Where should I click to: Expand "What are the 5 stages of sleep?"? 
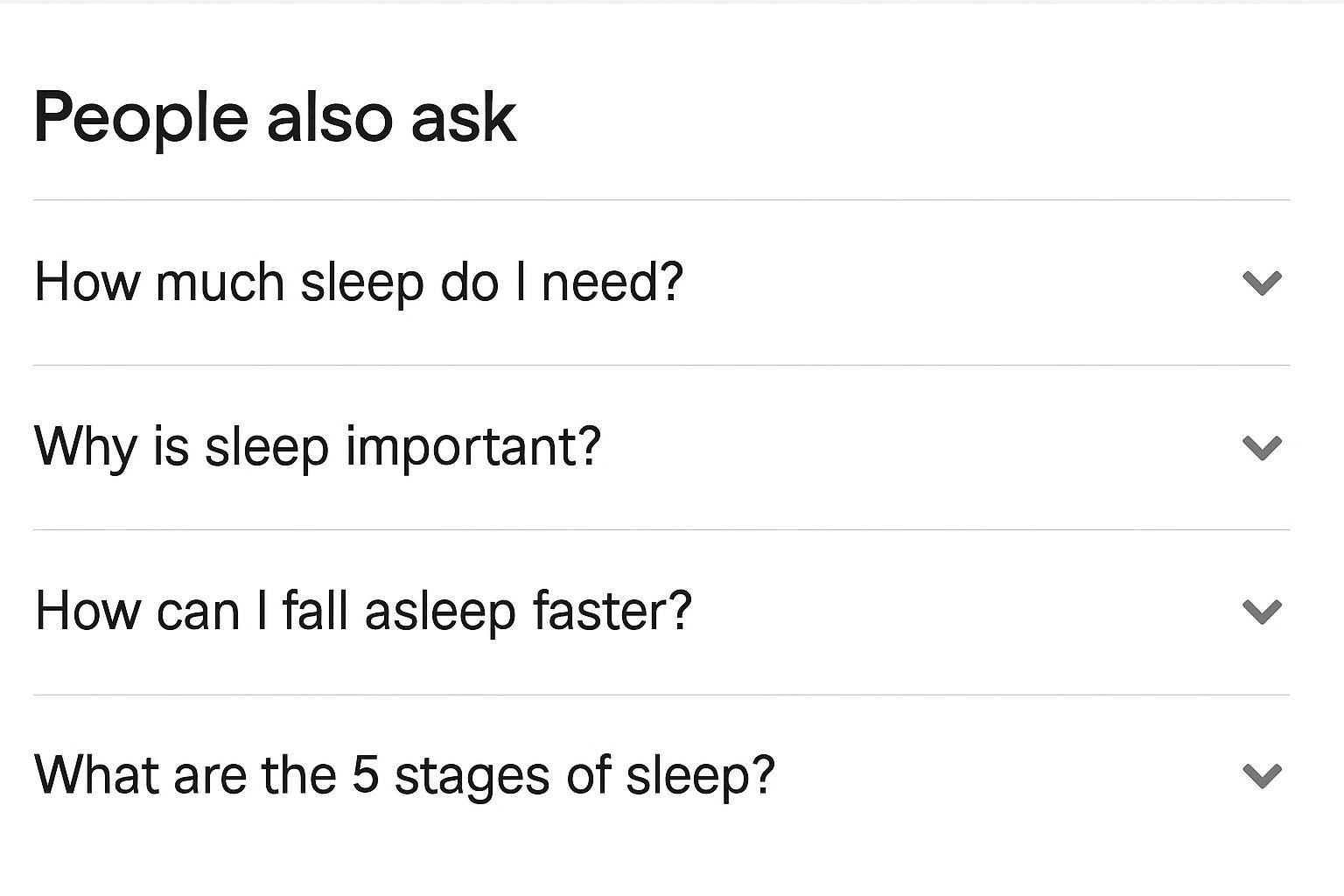click(404, 775)
